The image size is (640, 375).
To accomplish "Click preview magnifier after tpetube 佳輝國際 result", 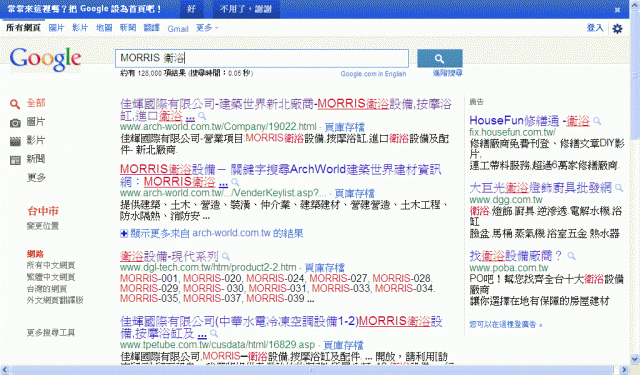I will 214,334.
